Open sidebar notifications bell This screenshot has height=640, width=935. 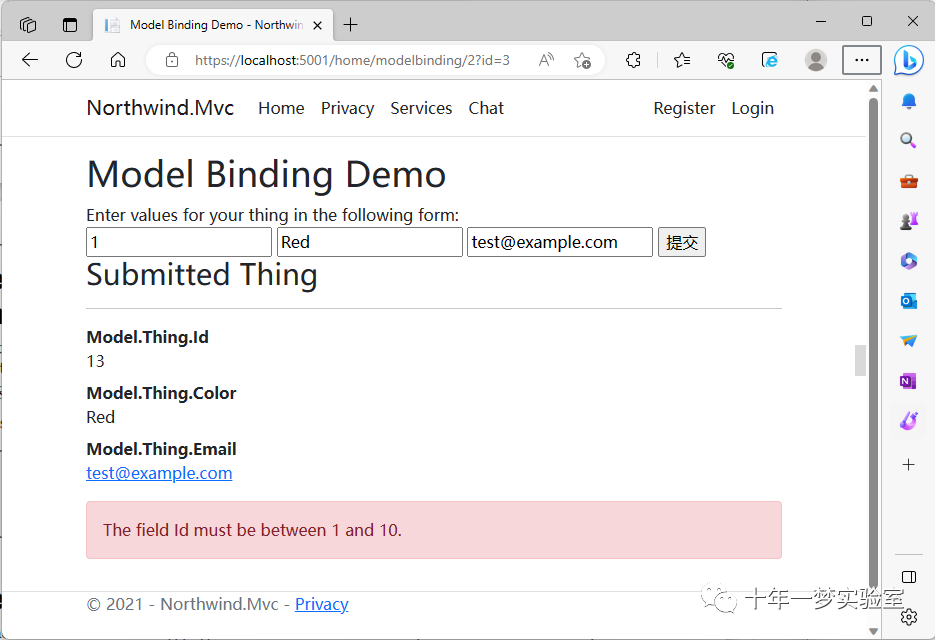point(908,101)
